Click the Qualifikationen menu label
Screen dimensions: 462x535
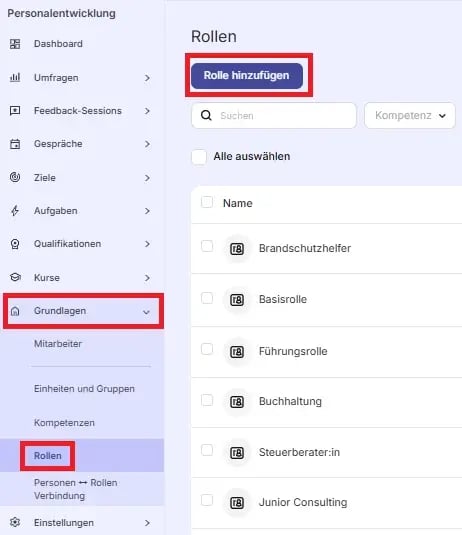point(68,244)
